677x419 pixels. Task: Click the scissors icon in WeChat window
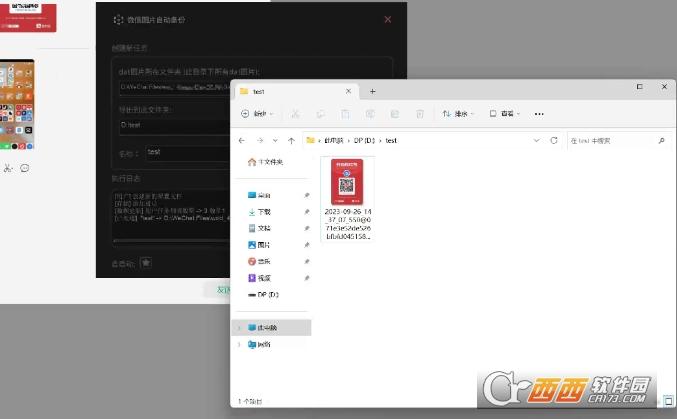[8, 168]
